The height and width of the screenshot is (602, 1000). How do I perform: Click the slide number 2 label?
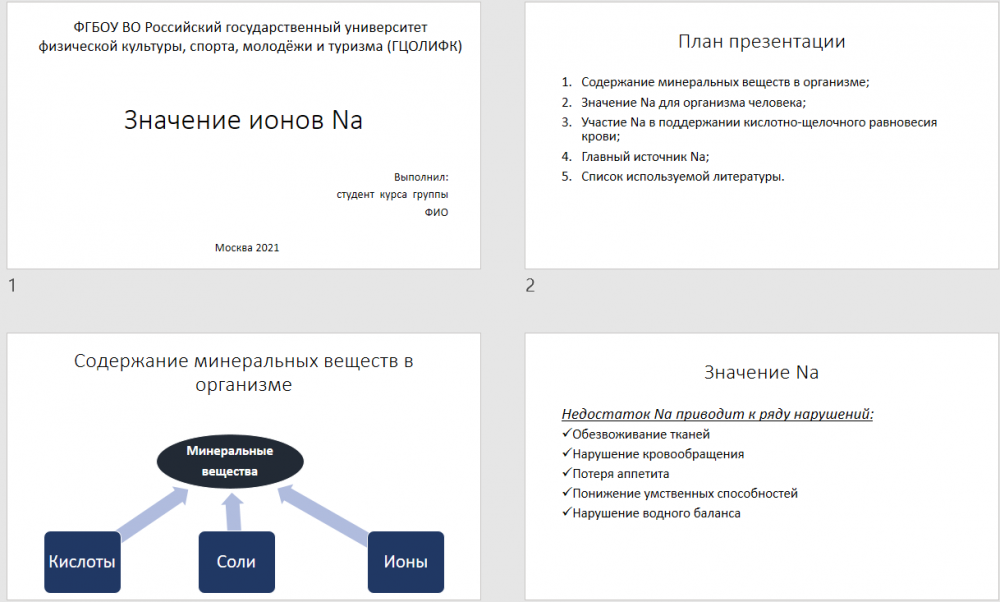click(531, 287)
